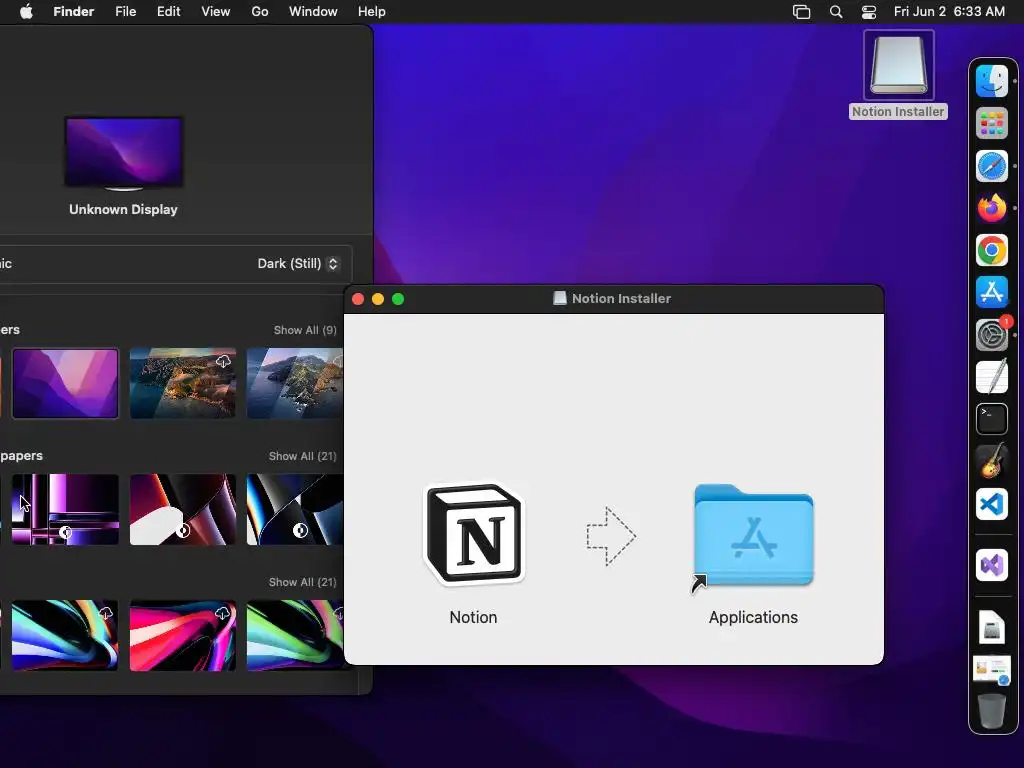Select the green and purple swirl wallpaper
The image size is (1024, 768).
[295, 635]
